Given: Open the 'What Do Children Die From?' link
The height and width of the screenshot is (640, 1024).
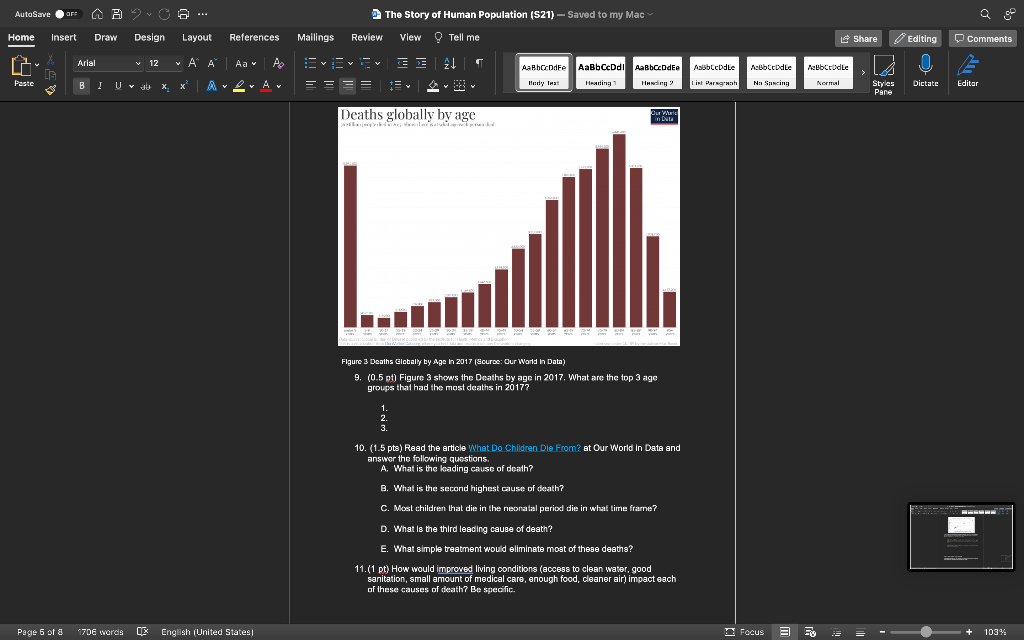Looking at the screenshot, I should pos(524,448).
